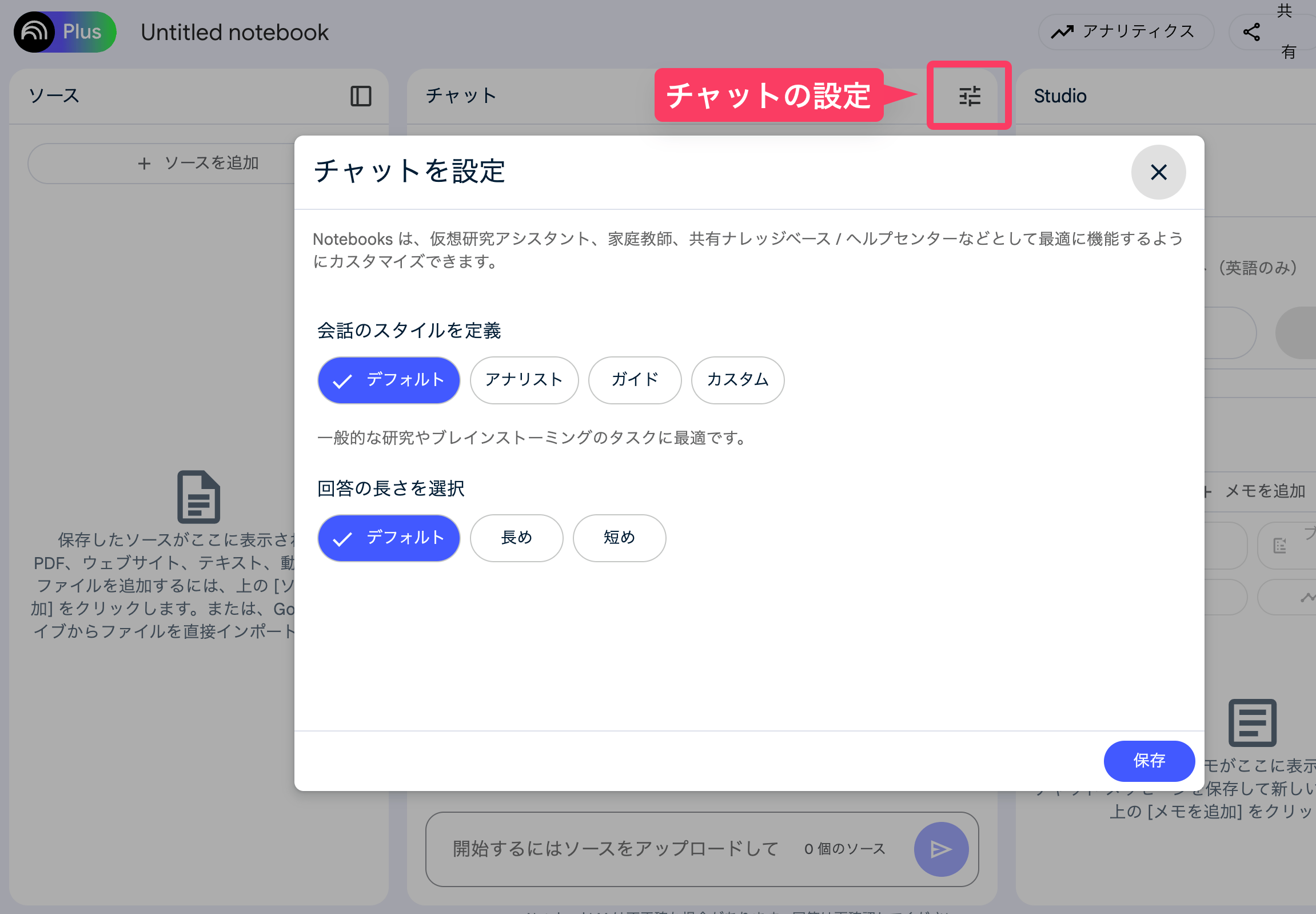Select 短め response length
The height and width of the screenshot is (914, 1316).
coord(619,538)
